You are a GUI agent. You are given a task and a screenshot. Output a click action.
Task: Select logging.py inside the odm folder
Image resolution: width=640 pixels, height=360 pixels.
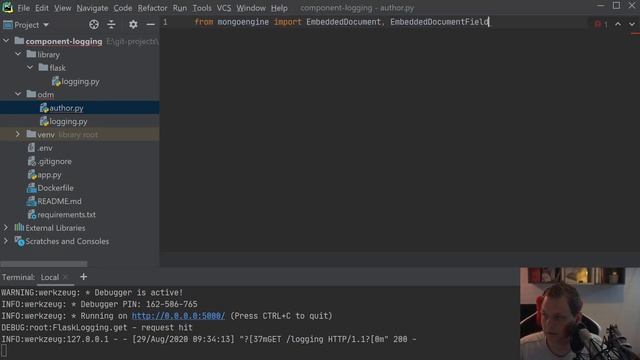pos(68,121)
